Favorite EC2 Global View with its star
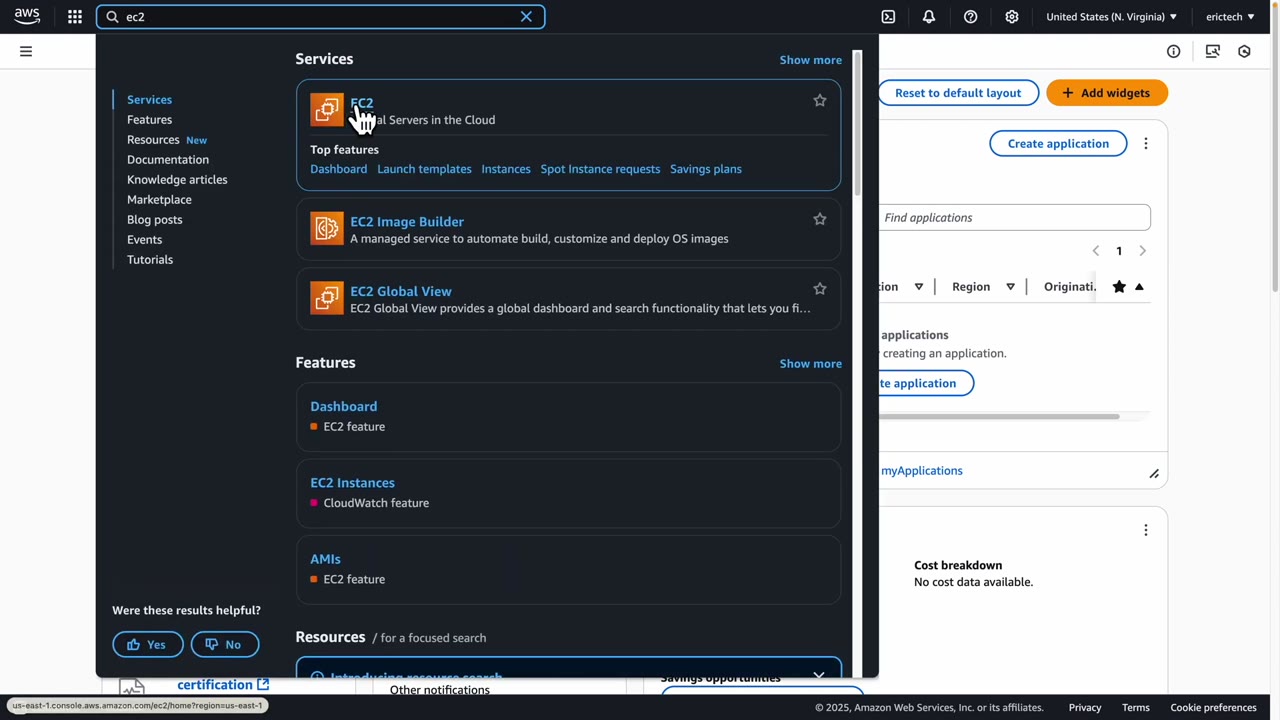The height and width of the screenshot is (720, 1280). click(x=820, y=289)
